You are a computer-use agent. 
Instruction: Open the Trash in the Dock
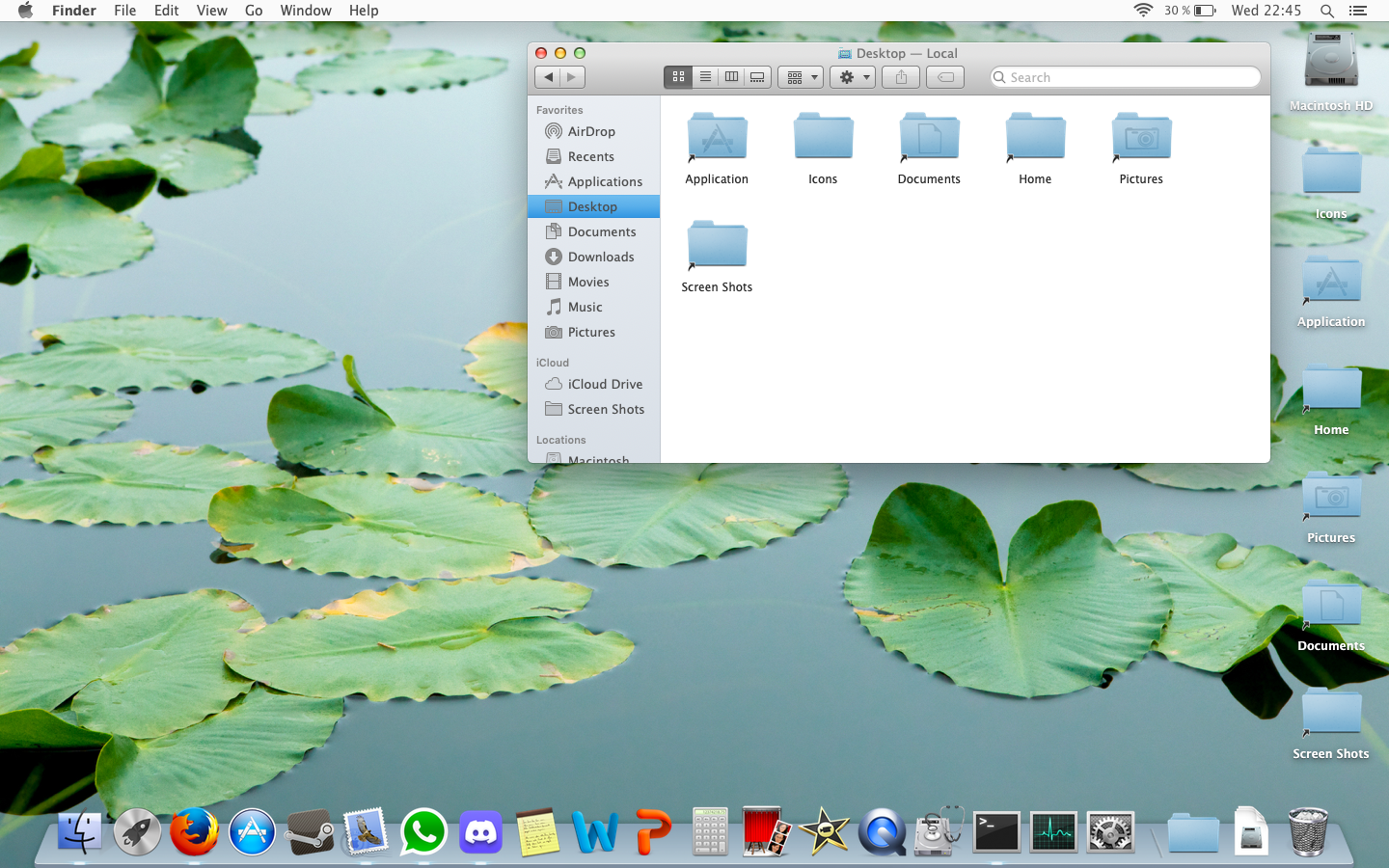pos(1308,831)
